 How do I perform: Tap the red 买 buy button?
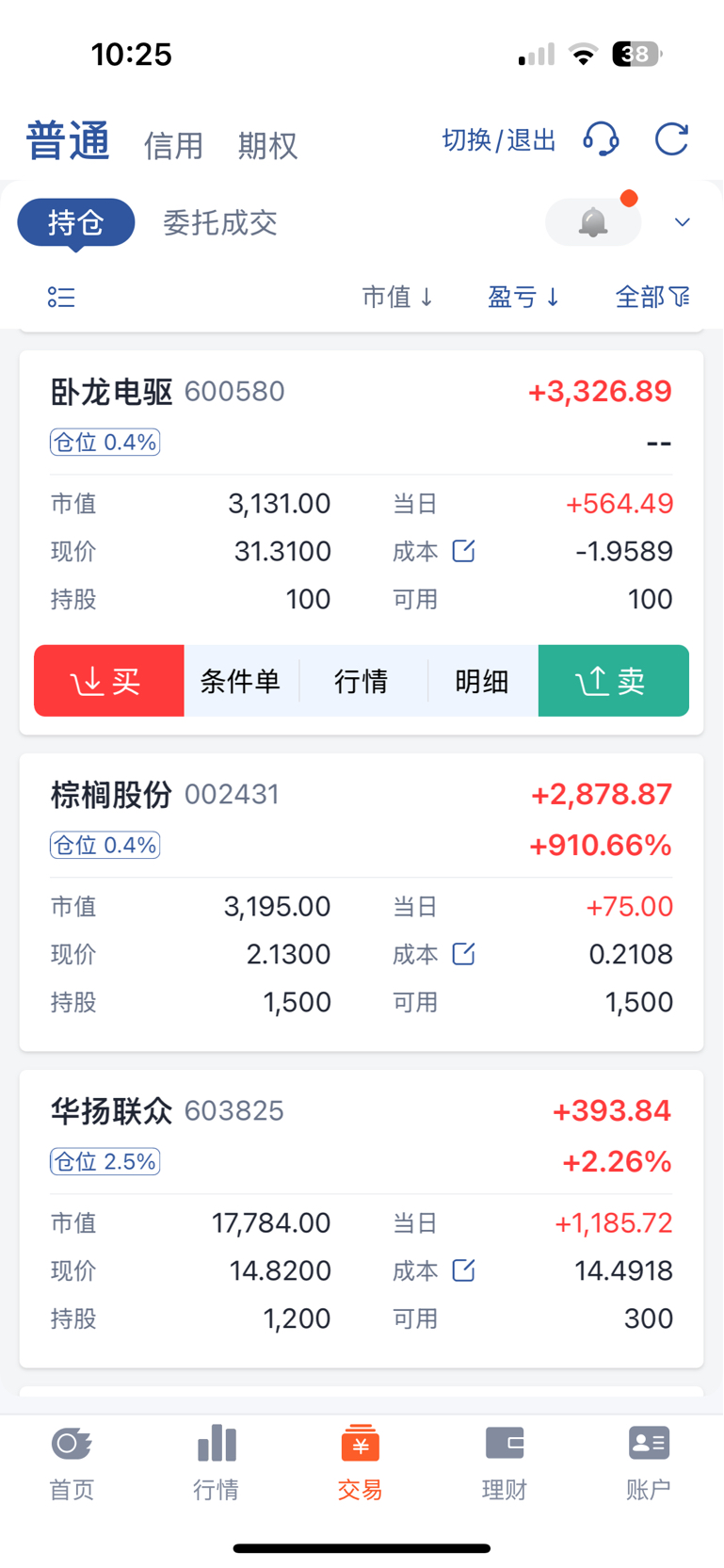109,681
